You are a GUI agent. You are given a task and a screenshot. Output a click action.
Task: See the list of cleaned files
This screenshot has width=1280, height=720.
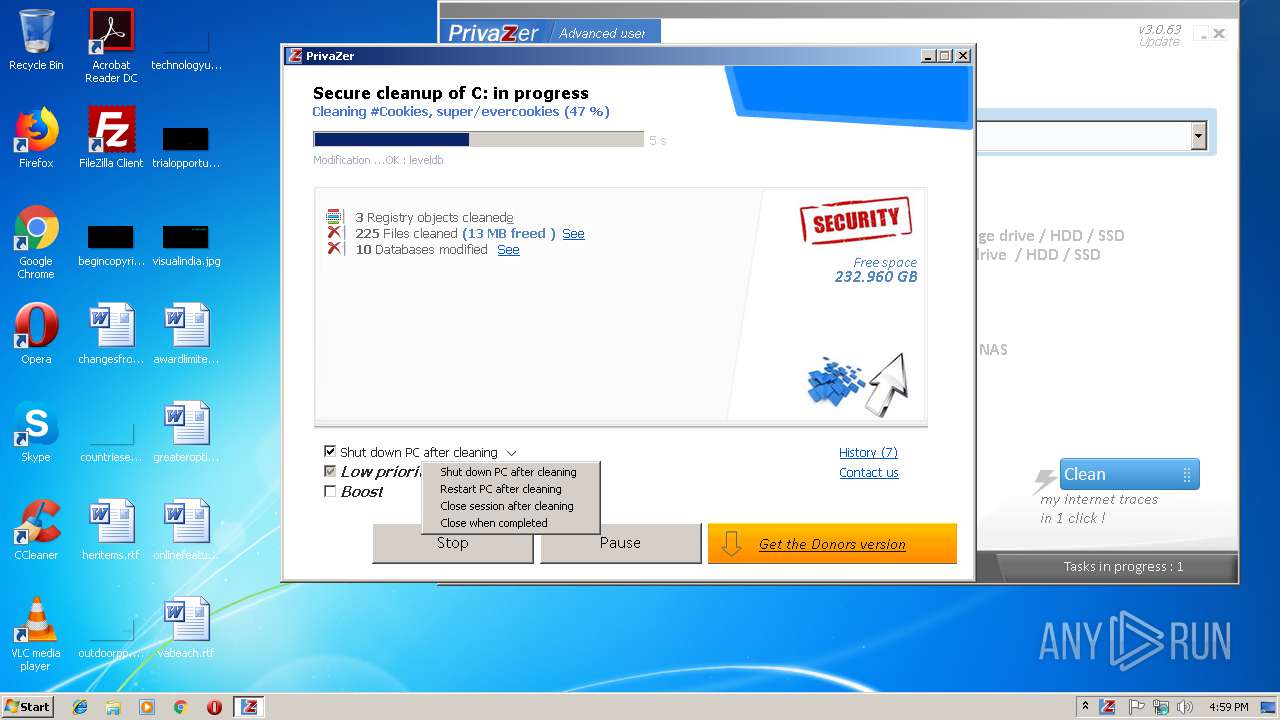[x=573, y=234]
